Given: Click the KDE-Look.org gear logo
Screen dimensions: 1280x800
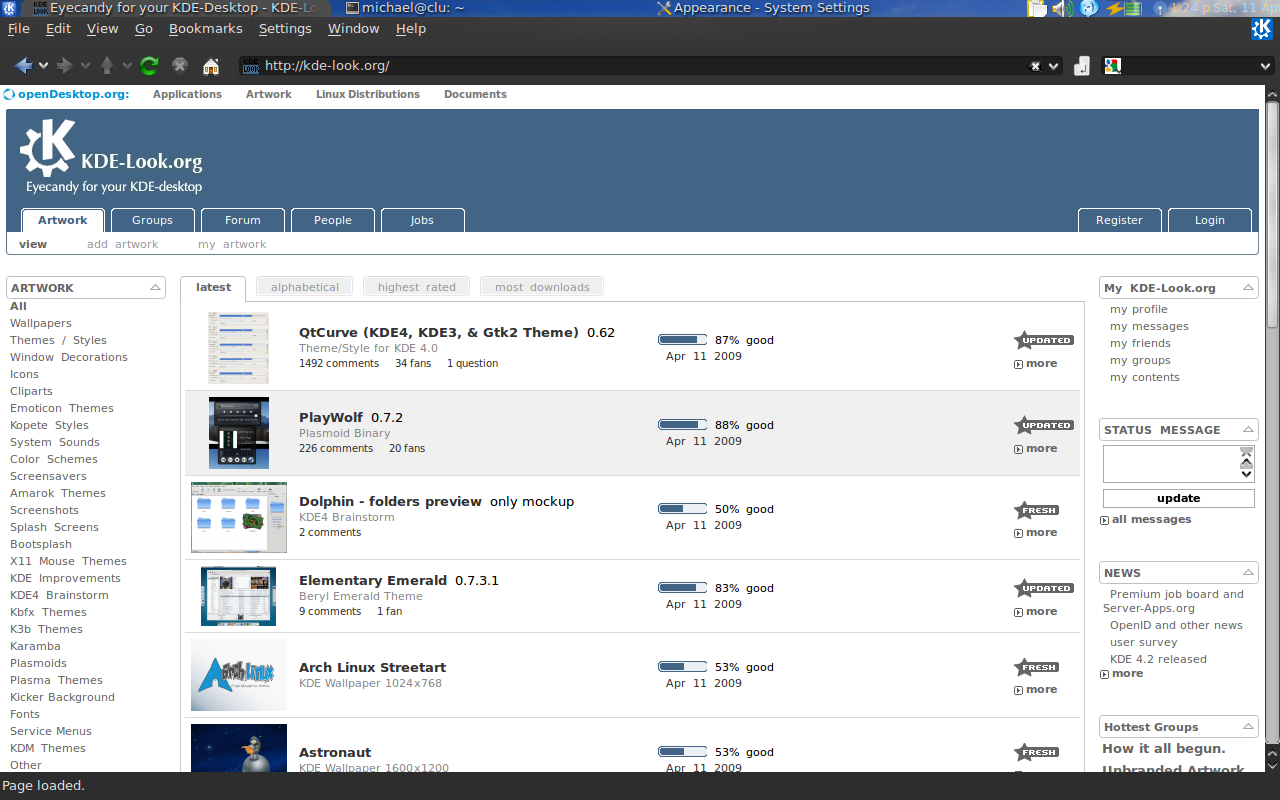Looking at the screenshot, I should point(47,148).
